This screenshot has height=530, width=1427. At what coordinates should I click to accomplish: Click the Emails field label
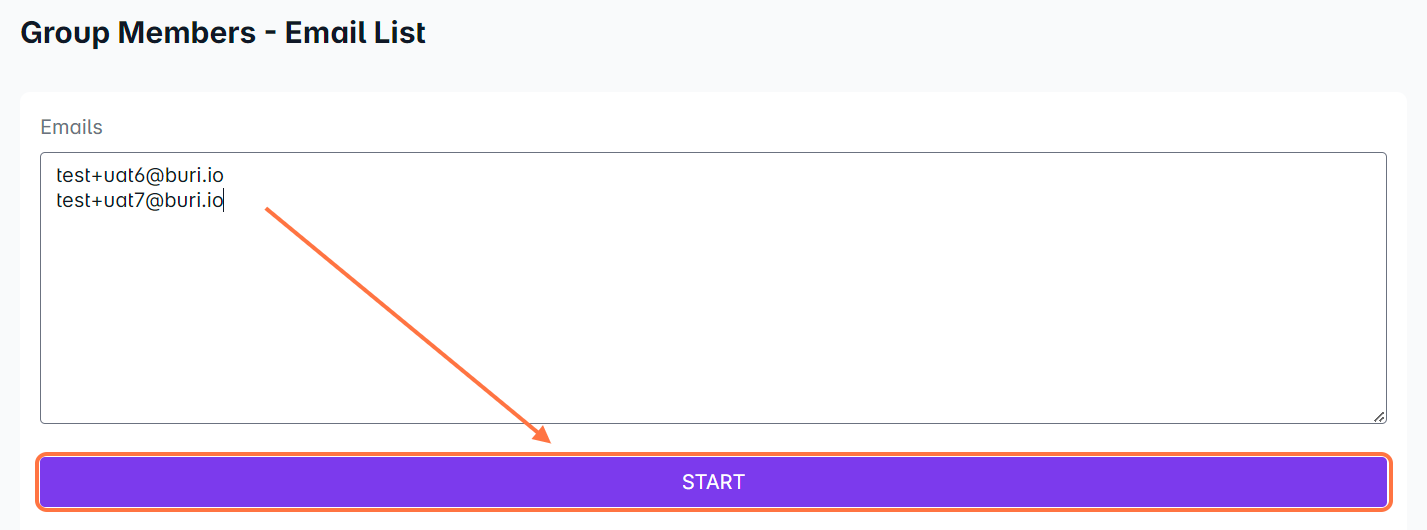point(71,127)
